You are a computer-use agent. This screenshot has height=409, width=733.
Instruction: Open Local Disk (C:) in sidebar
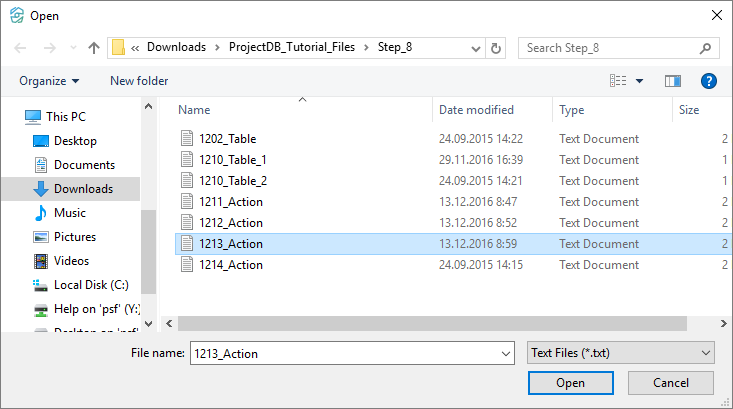pyautogui.click(x=91, y=285)
